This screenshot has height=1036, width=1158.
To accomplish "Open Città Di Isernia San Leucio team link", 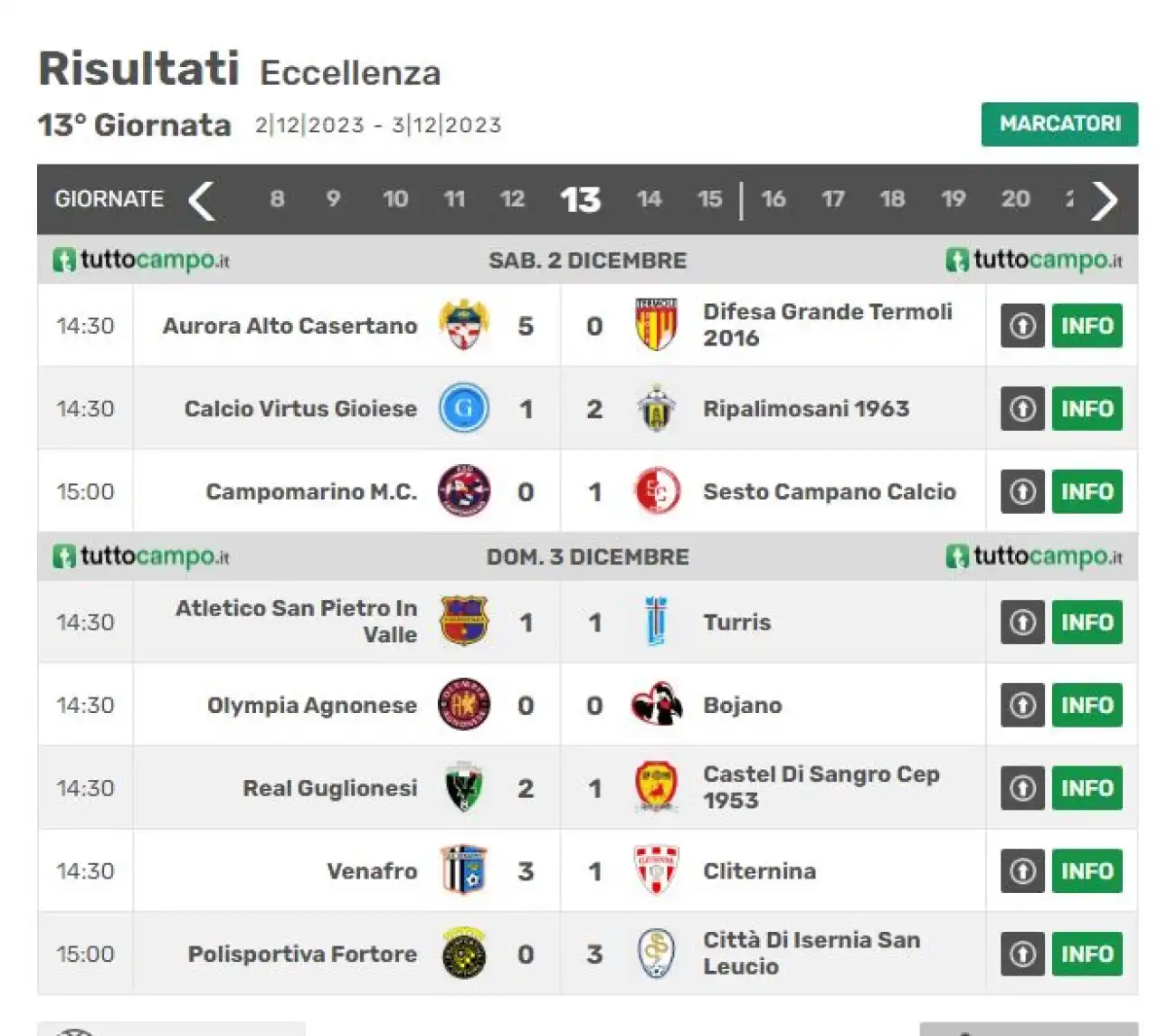I will (x=812, y=953).
